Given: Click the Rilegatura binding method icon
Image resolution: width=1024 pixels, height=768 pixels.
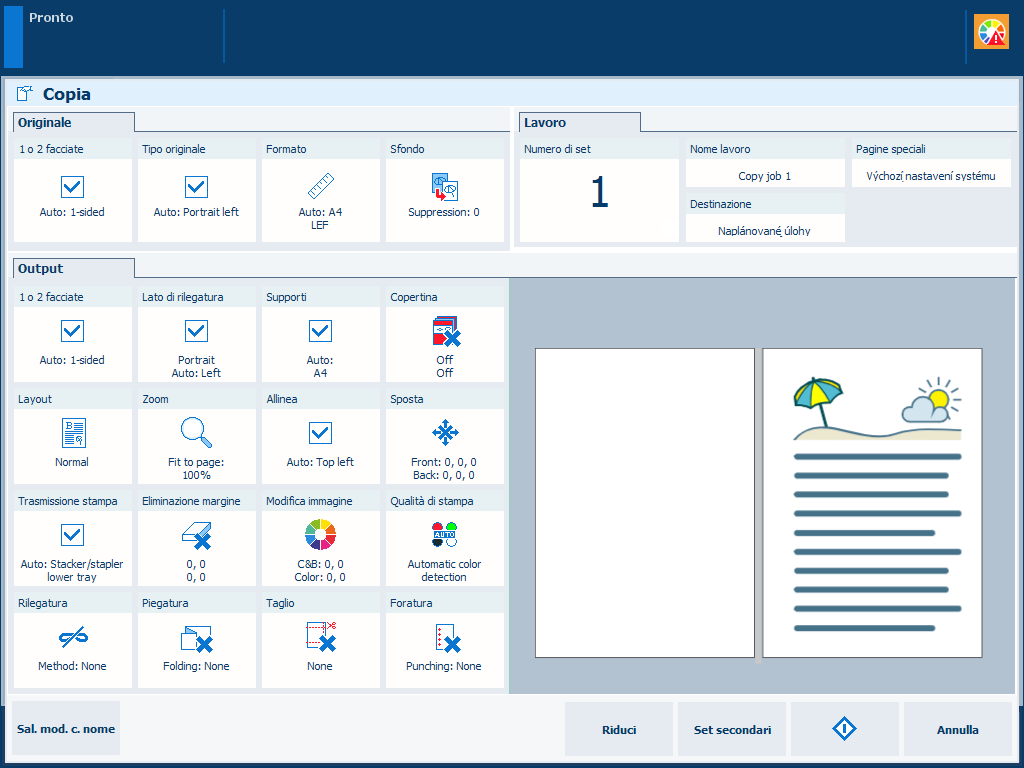Looking at the screenshot, I should coord(72,637).
